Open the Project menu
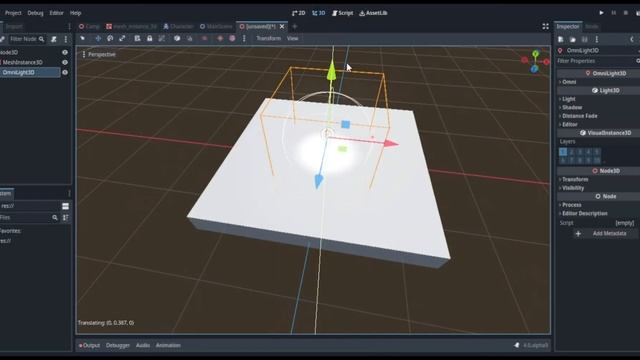640x360 pixels. [13, 13]
